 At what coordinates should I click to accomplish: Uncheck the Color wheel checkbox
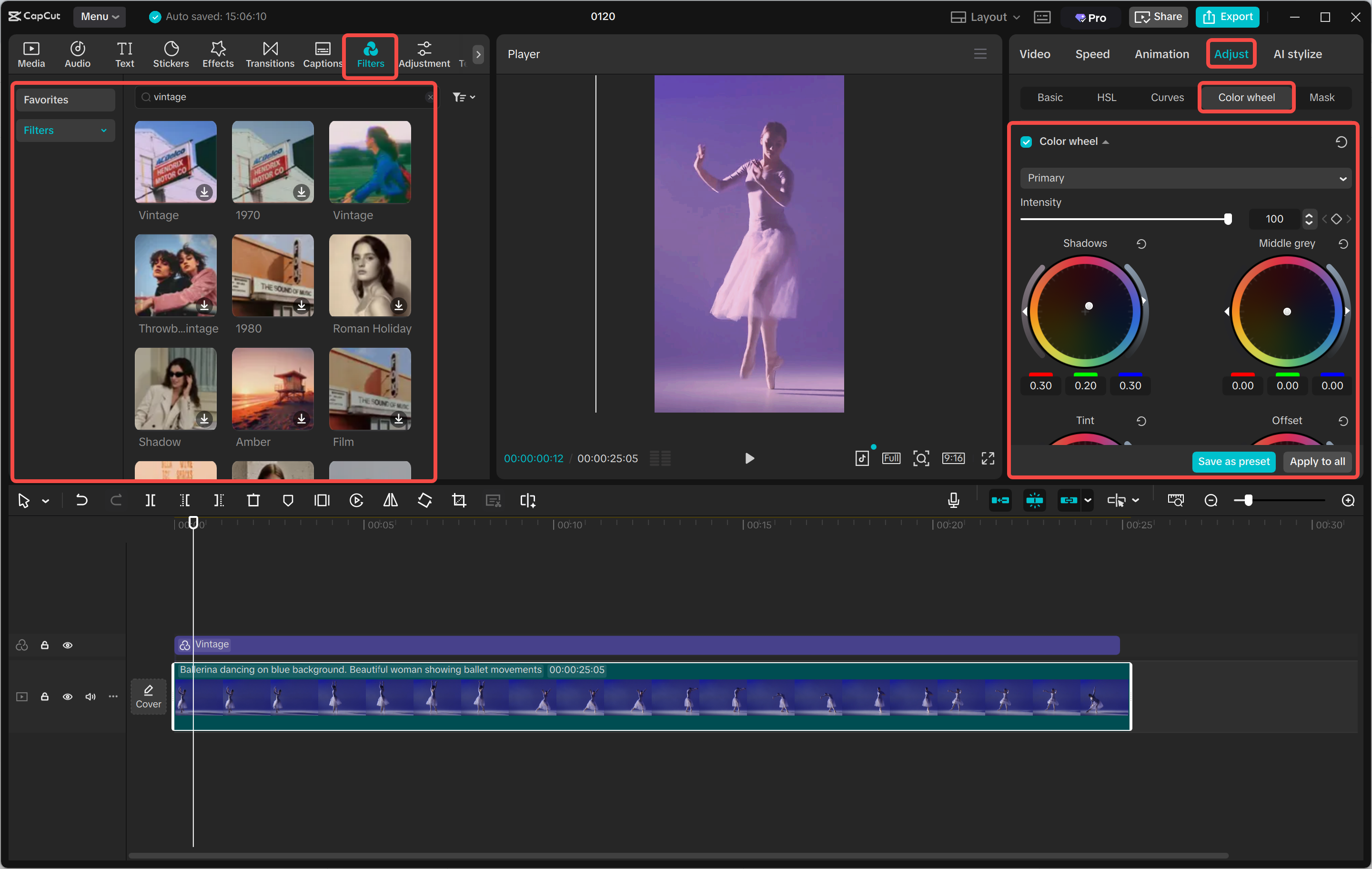1026,142
